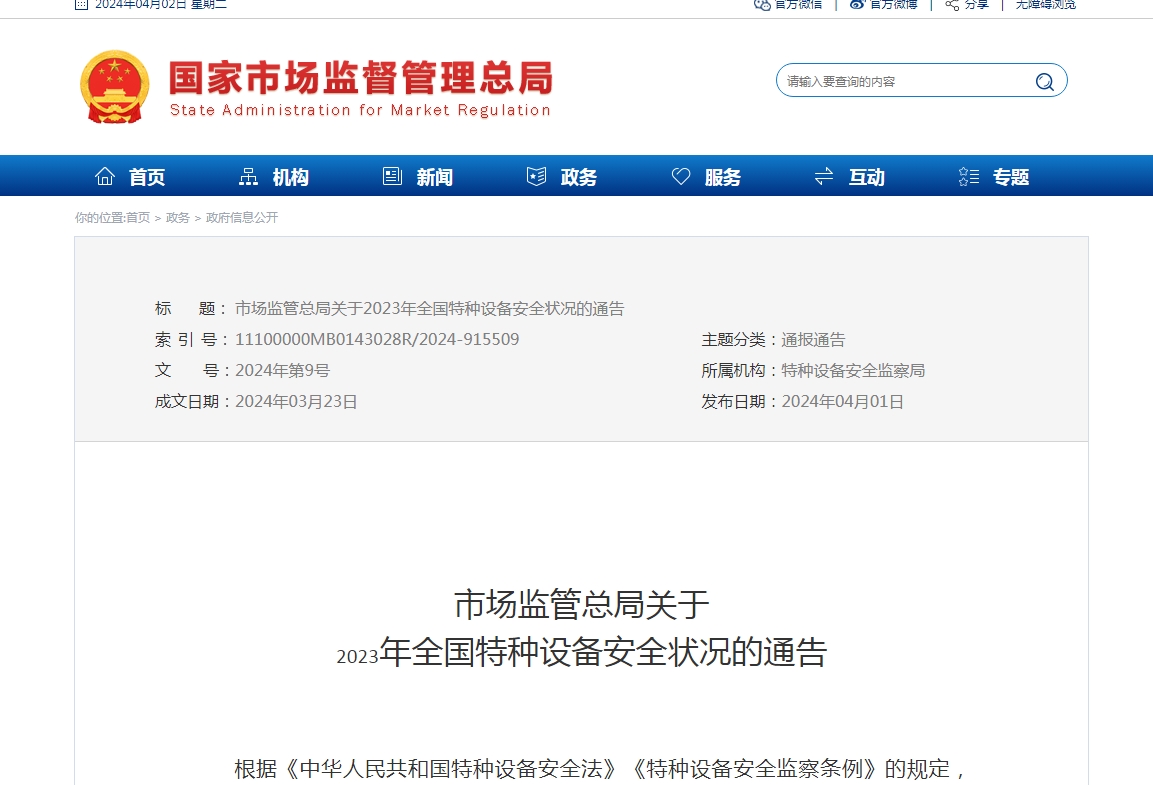Click the national emblem logo
Viewport: 1153px width, 785px height.
point(114,87)
